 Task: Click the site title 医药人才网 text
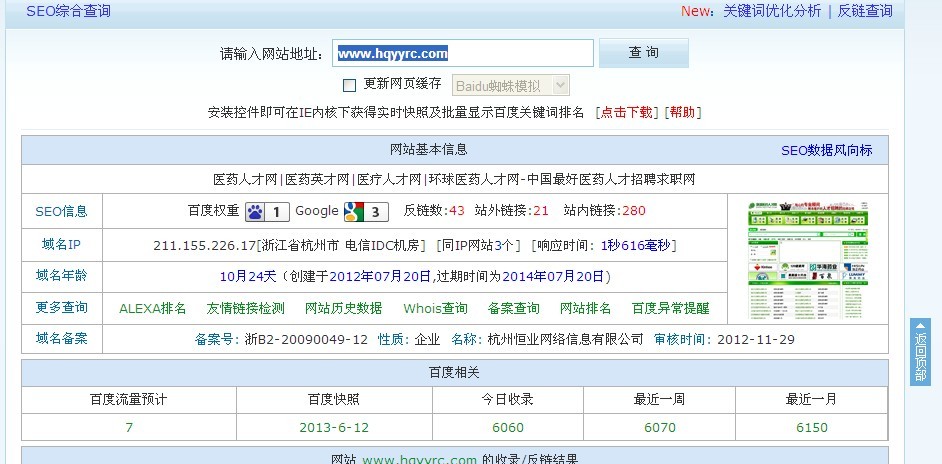click(245, 179)
